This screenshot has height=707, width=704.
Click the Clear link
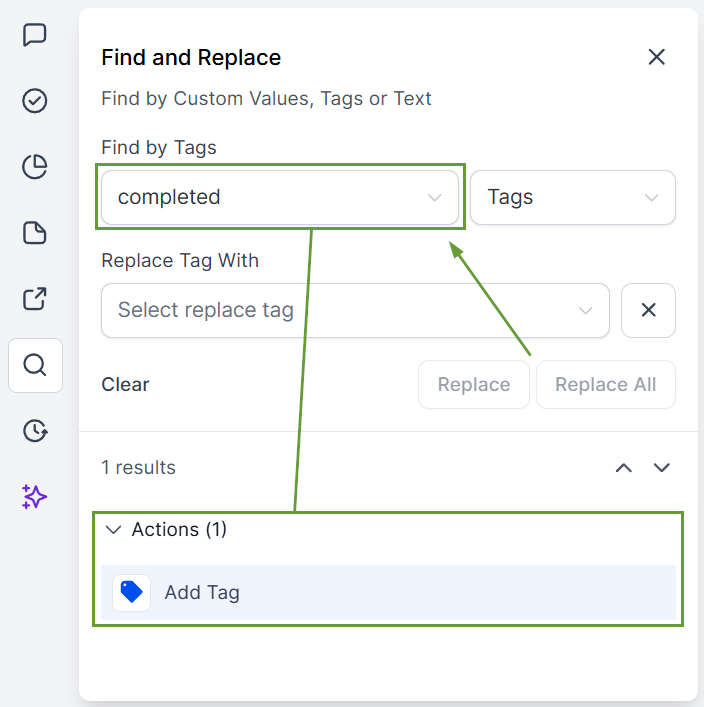click(x=125, y=384)
